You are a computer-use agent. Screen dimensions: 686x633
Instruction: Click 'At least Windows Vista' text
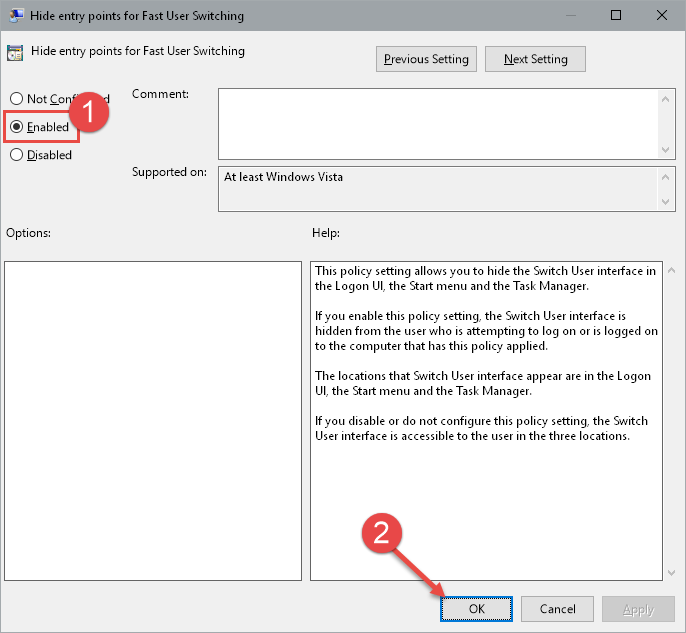[x=284, y=177]
